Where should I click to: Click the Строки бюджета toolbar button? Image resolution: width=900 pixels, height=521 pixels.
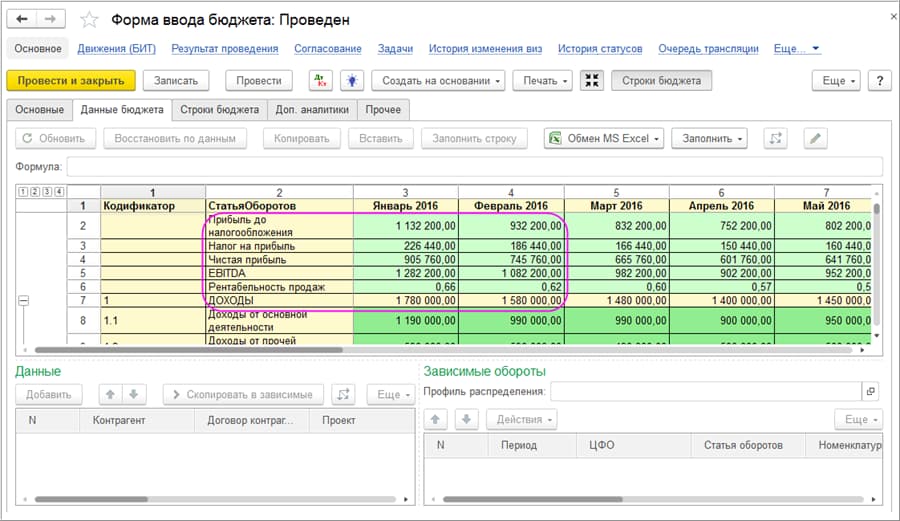[661, 81]
